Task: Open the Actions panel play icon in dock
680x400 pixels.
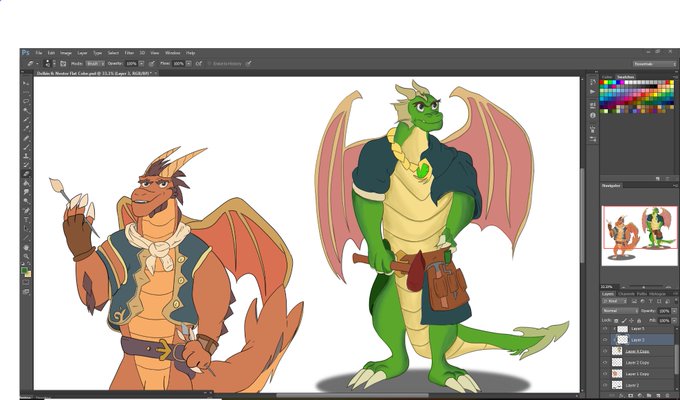Action: coord(592,92)
